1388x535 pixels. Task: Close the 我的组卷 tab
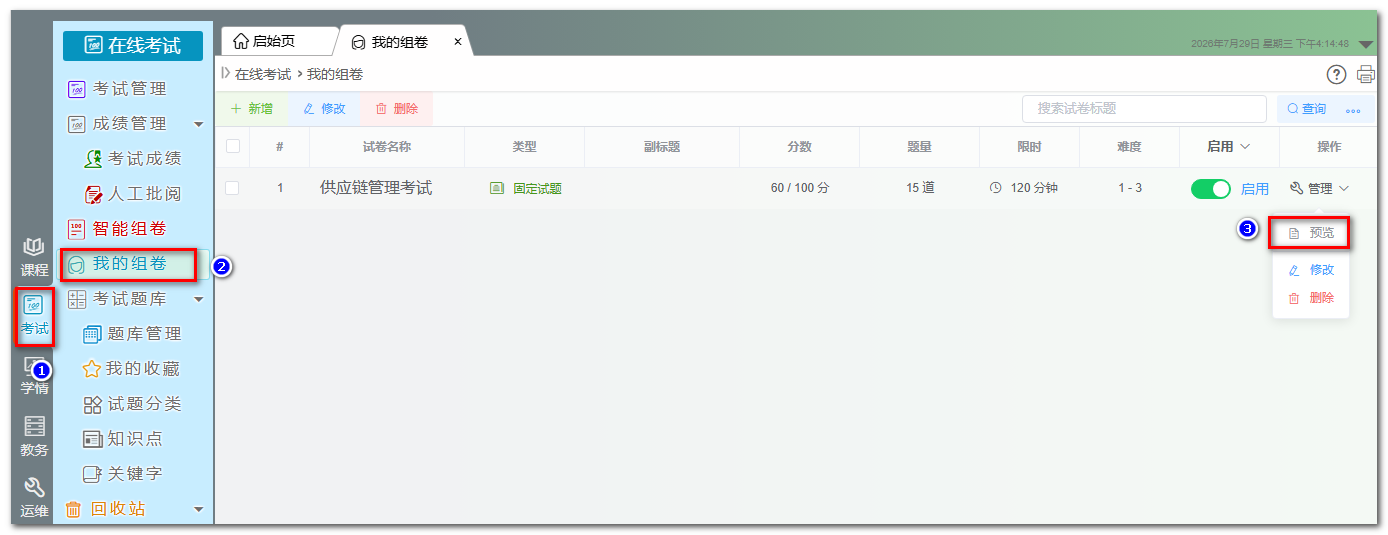click(x=458, y=42)
